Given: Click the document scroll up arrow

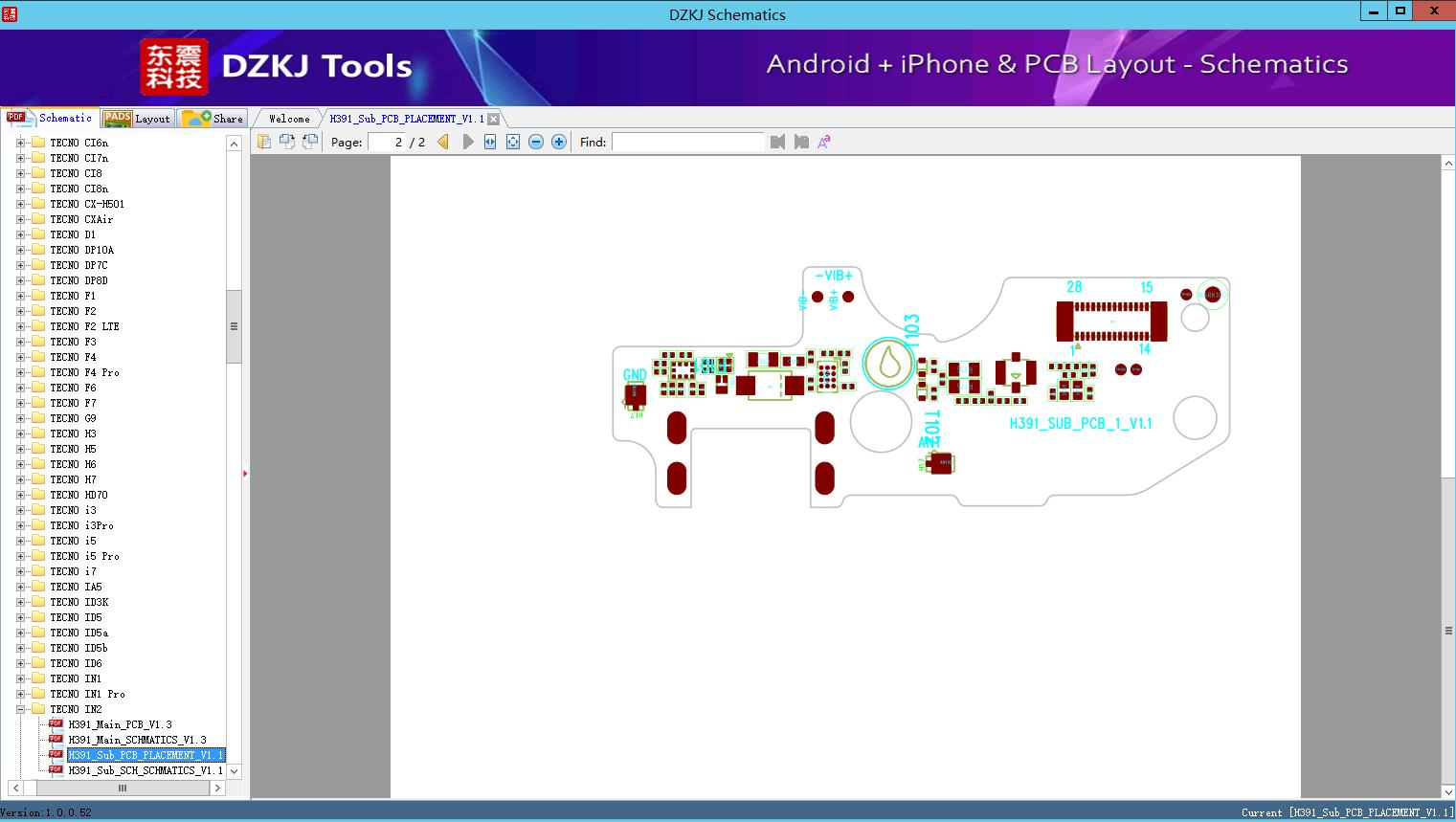Looking at the screenshot, I should [1448, 164].
